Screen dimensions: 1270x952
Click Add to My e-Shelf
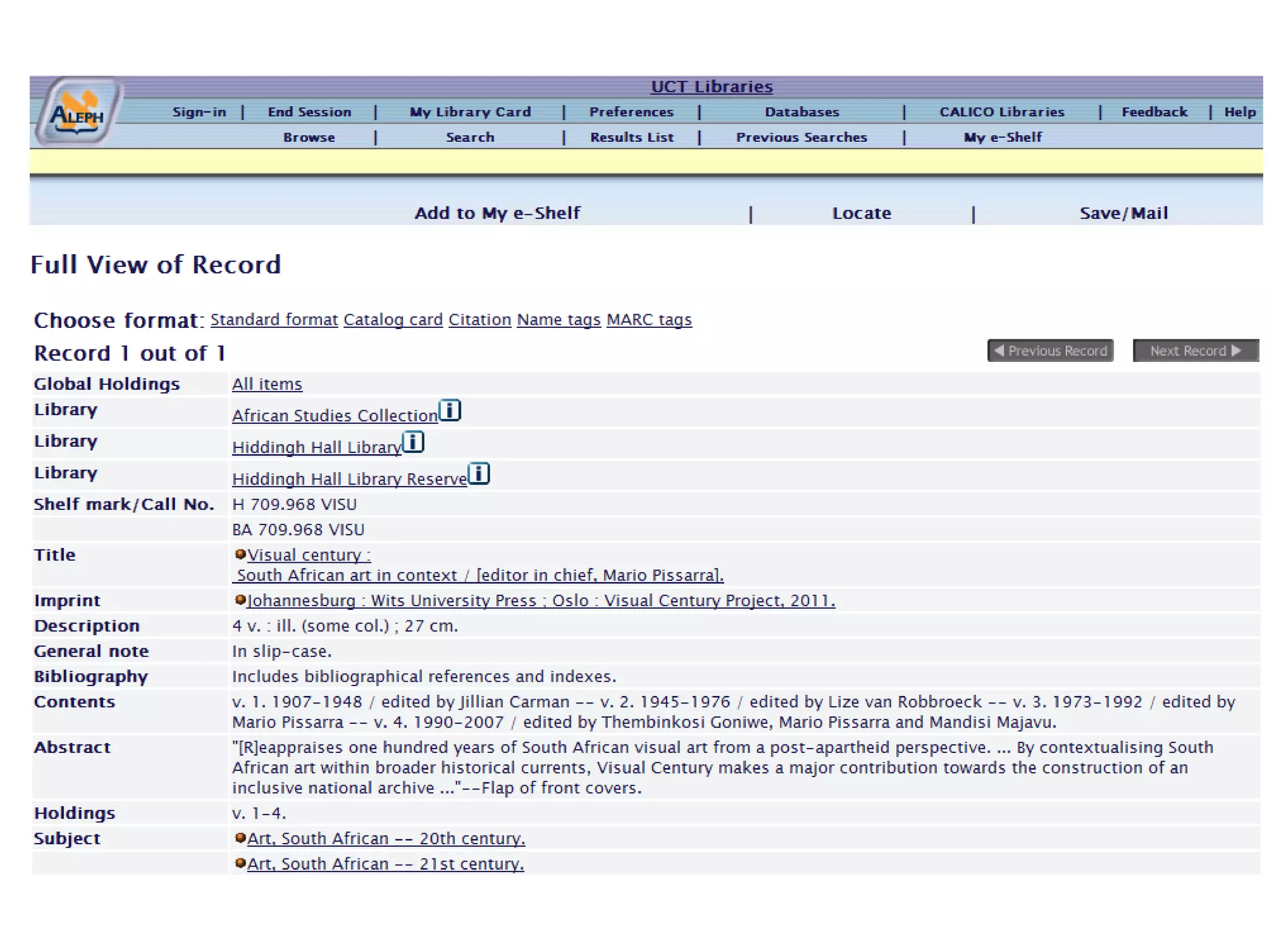[497, 213]
